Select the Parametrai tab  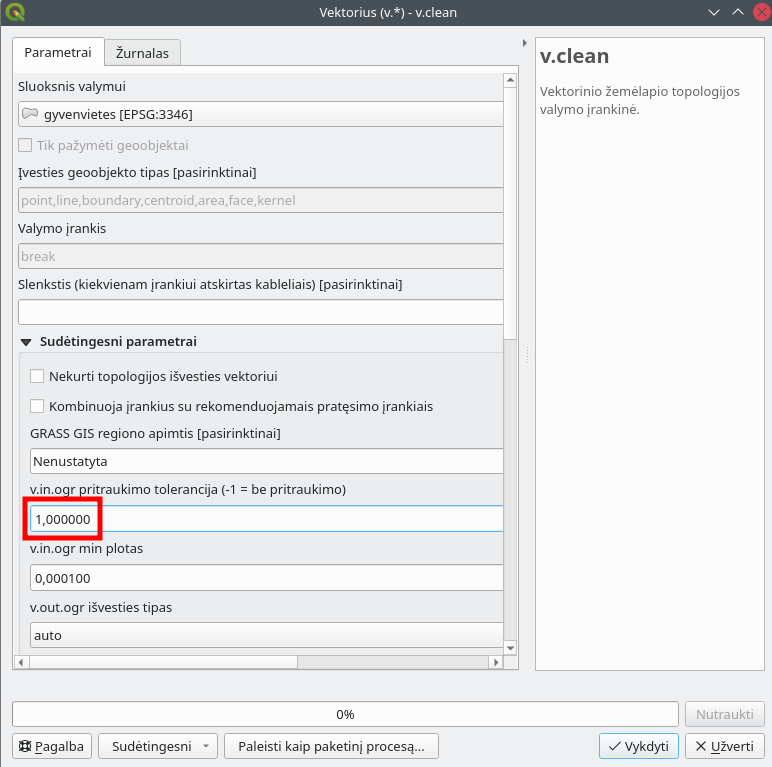58,52
